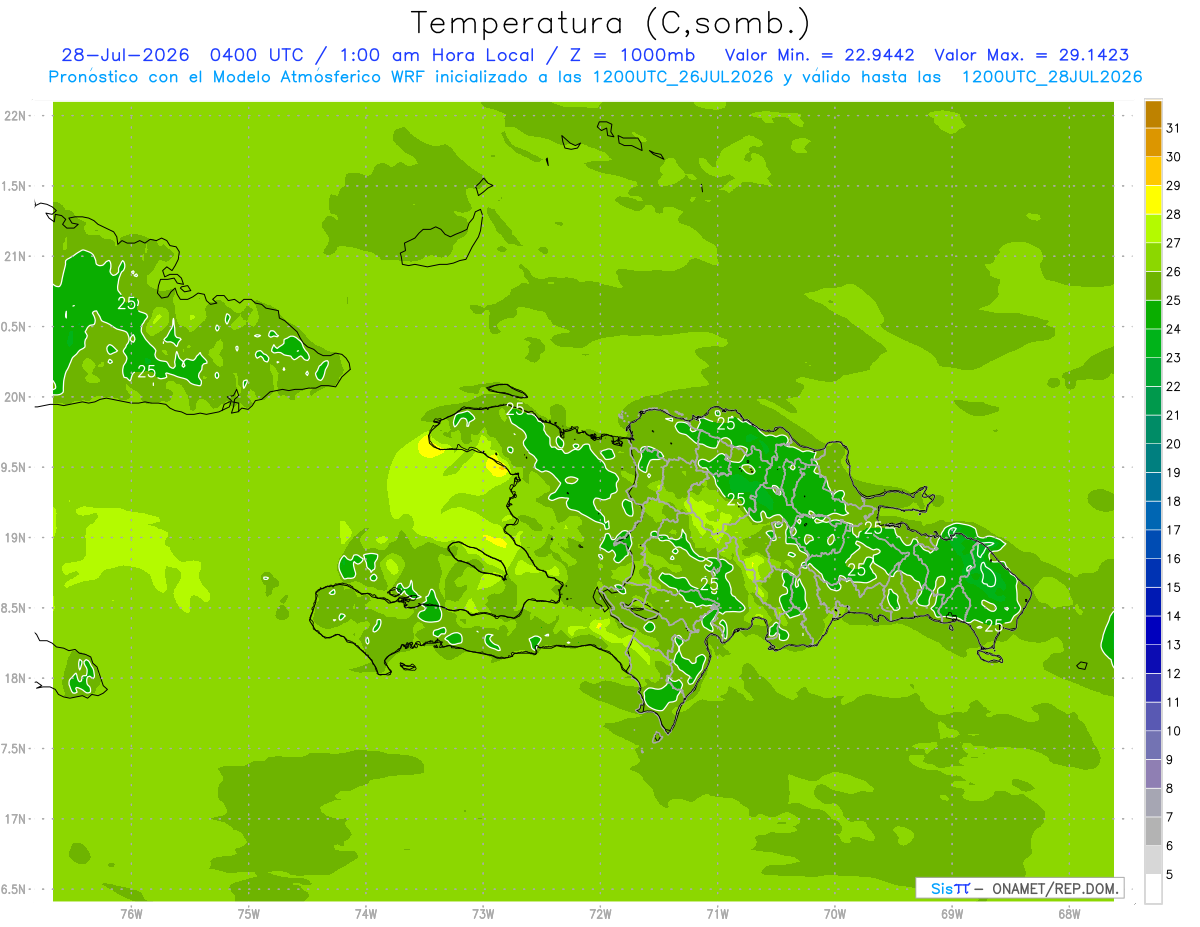Click the yellow warm spot near 73.5W
This screenshot has width=1200, height=927.
pyautogui.click(x=430, y=450)
